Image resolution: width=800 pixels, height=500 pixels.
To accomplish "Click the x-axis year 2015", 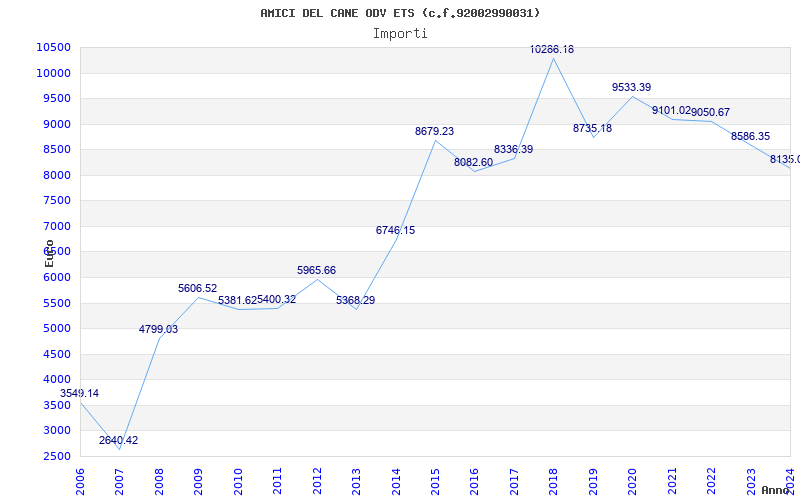I will 435,482.
